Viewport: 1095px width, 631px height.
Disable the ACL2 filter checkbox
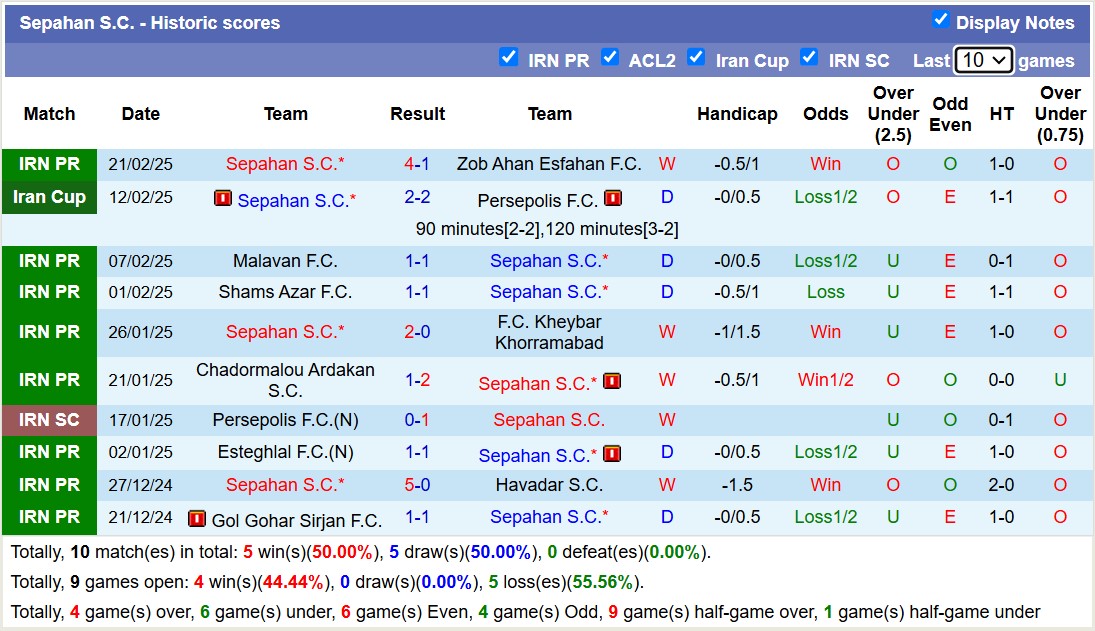[x=610, y=58]
